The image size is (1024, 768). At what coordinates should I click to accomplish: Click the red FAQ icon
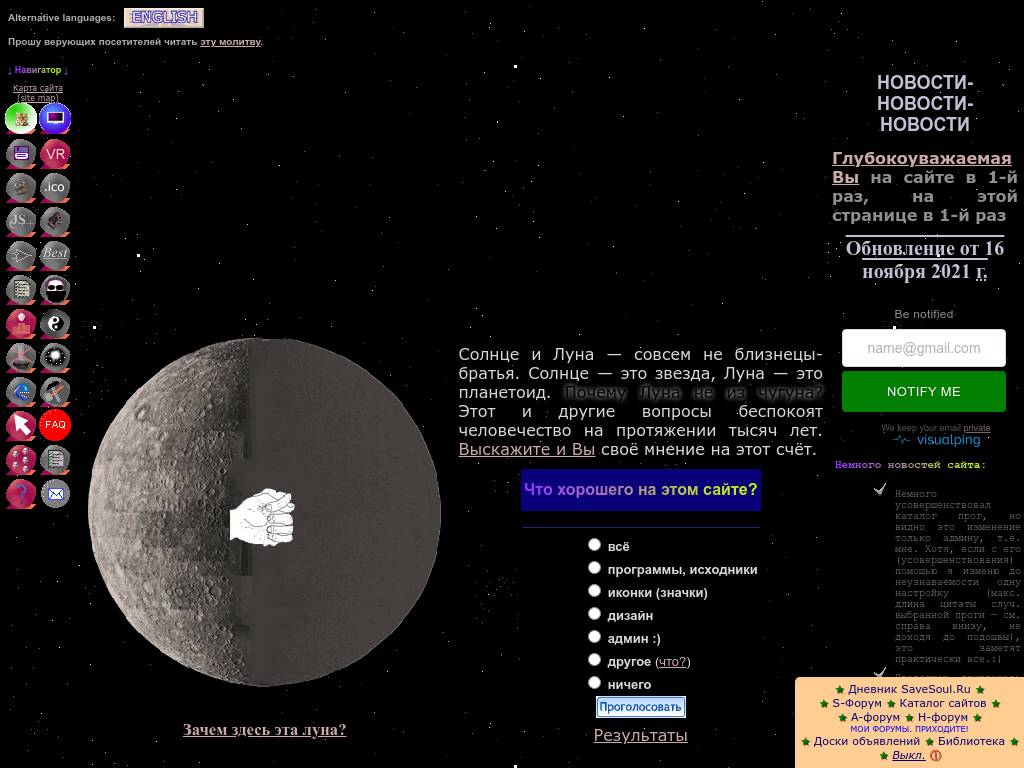coord(55,425)
